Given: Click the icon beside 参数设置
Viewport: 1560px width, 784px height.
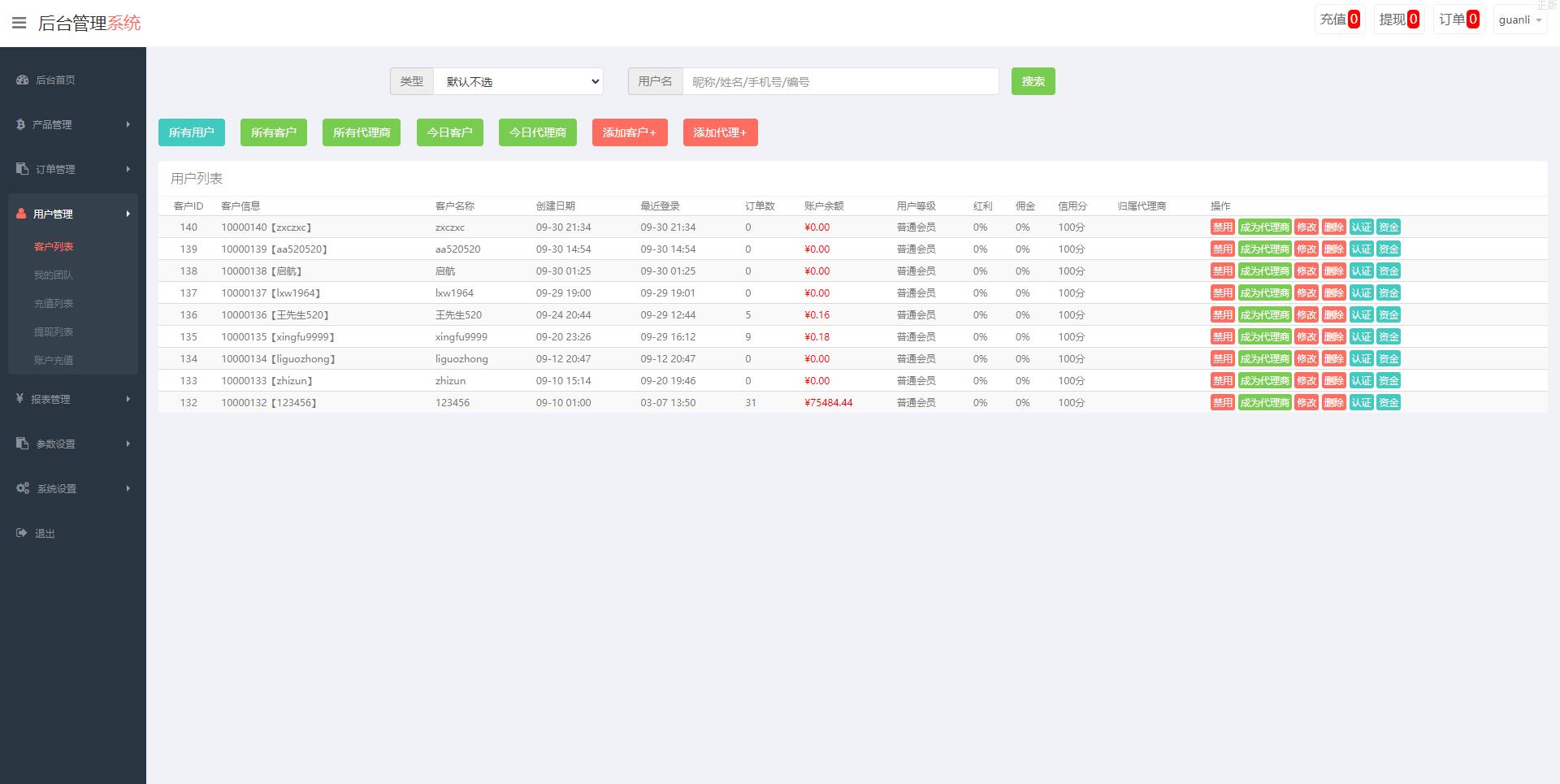Looking at the screenshot, I should 22,444.
